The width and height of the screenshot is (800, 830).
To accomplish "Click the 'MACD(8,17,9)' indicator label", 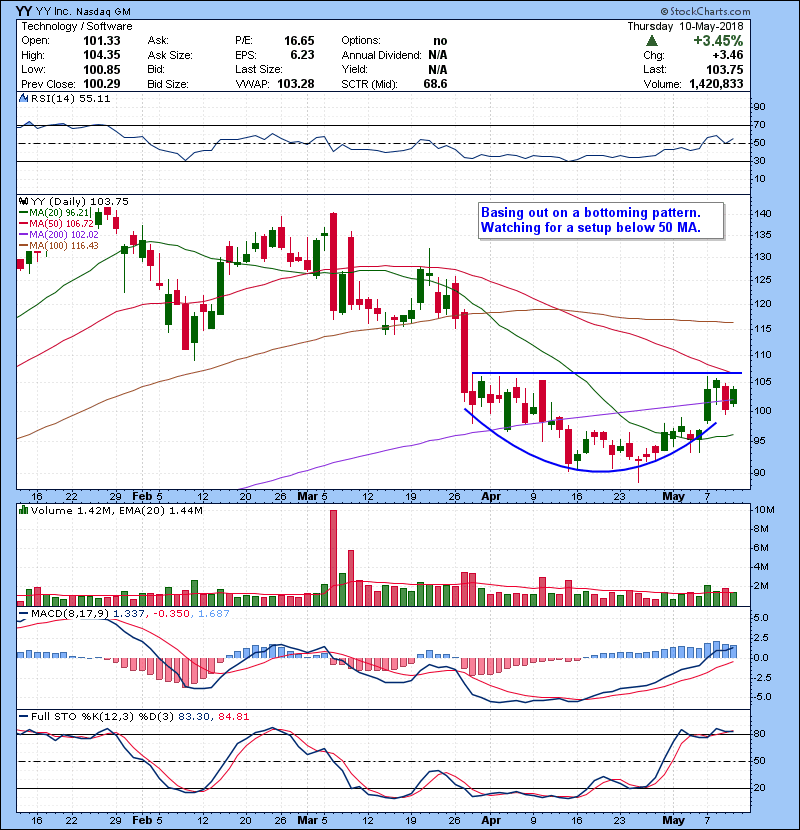I will pyautogui.click(x=70, y=614).
